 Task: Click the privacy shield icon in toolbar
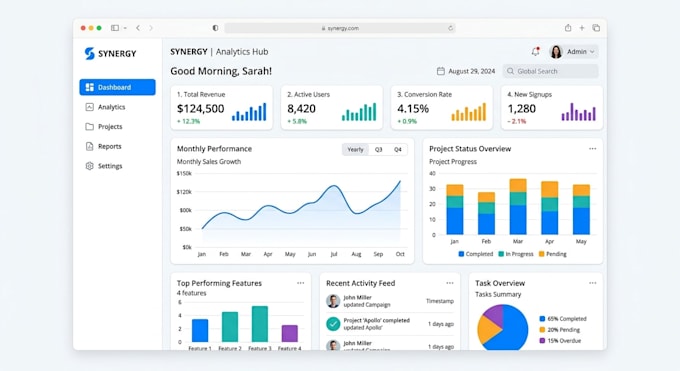click(215, 28)
